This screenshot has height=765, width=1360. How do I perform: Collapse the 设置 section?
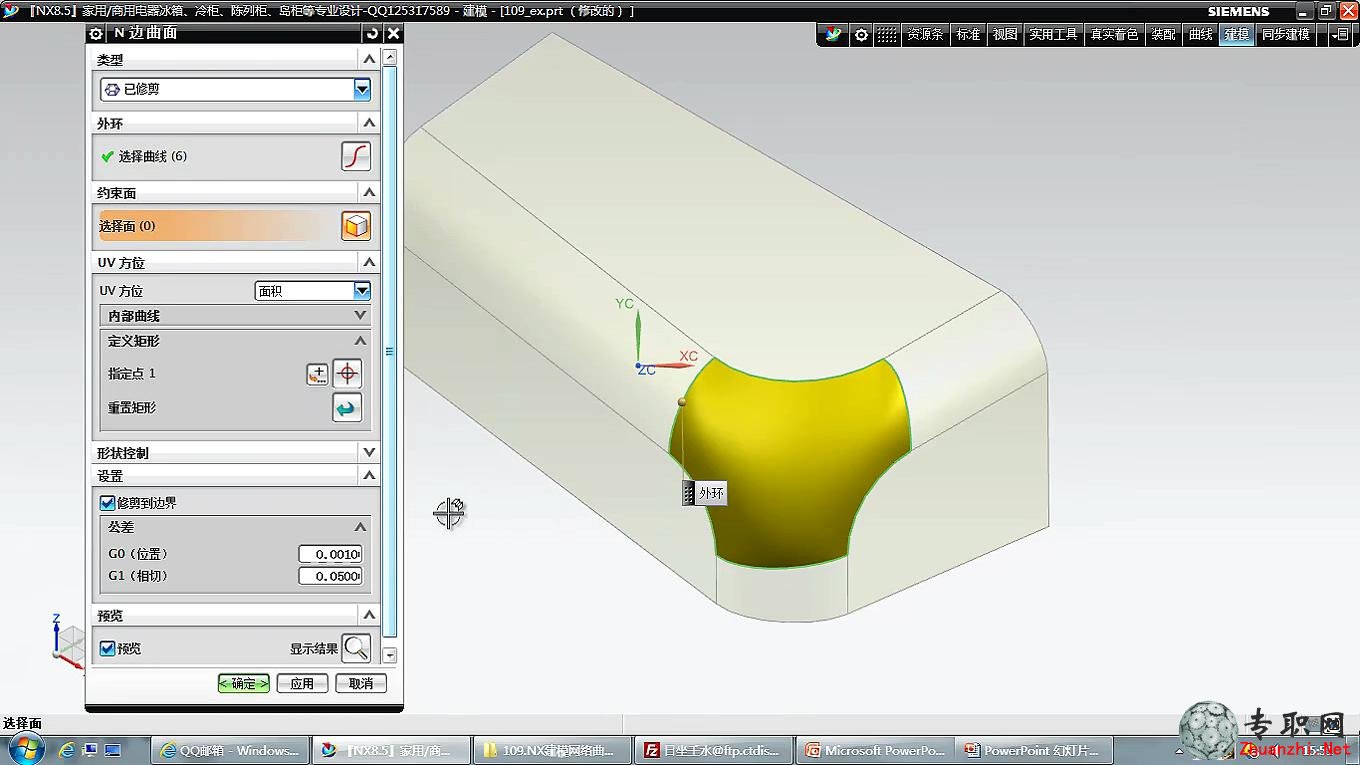click(x=369, y=476)
